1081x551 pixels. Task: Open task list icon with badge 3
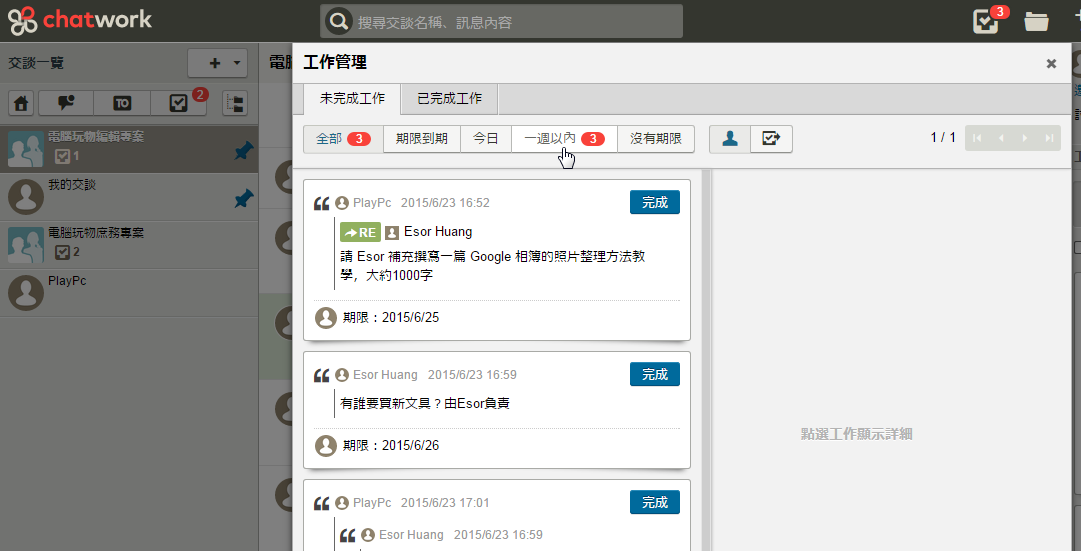[x=987, y=21]
